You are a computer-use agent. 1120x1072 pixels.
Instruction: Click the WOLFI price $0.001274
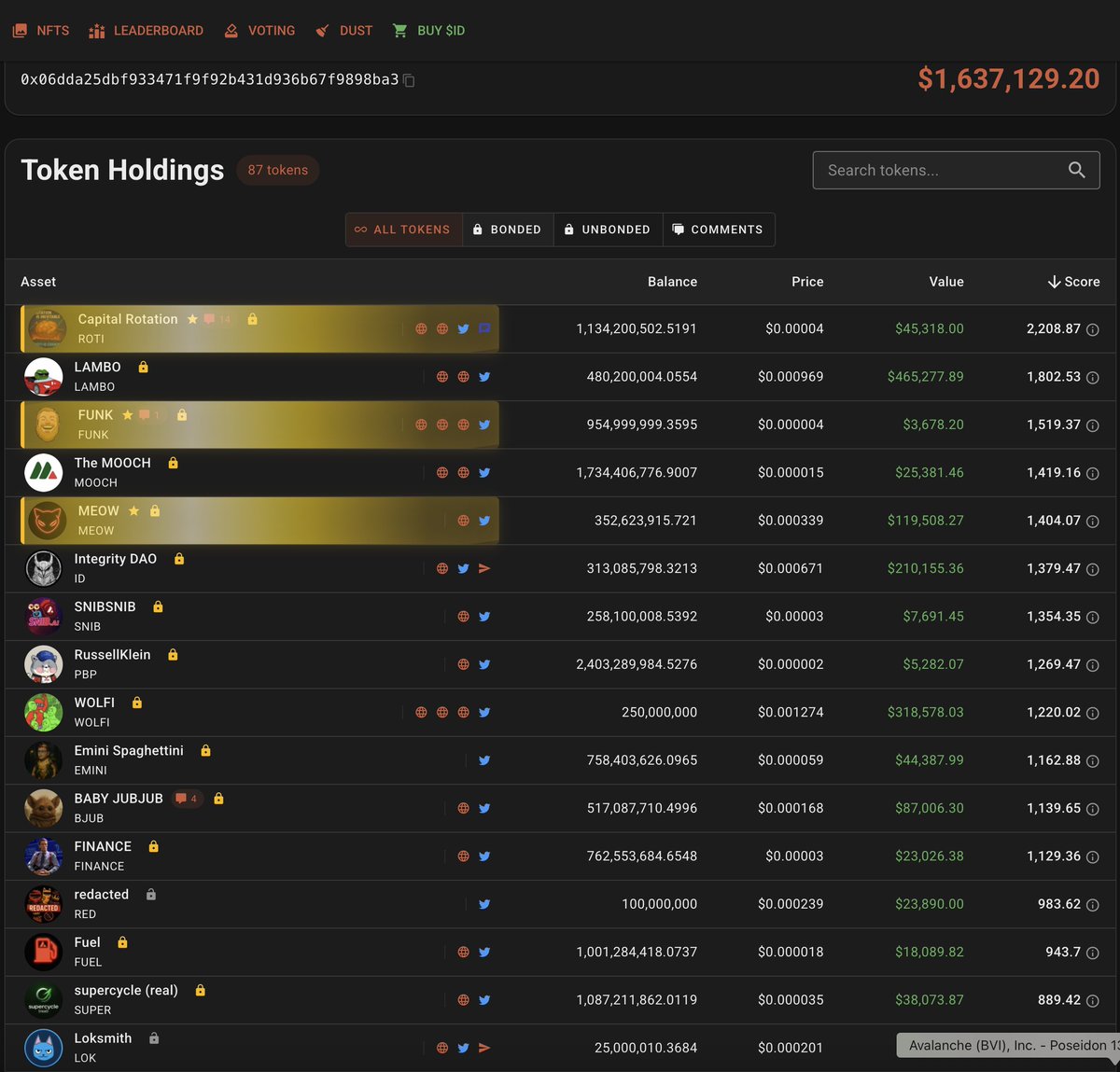click(x=791, y=713)
